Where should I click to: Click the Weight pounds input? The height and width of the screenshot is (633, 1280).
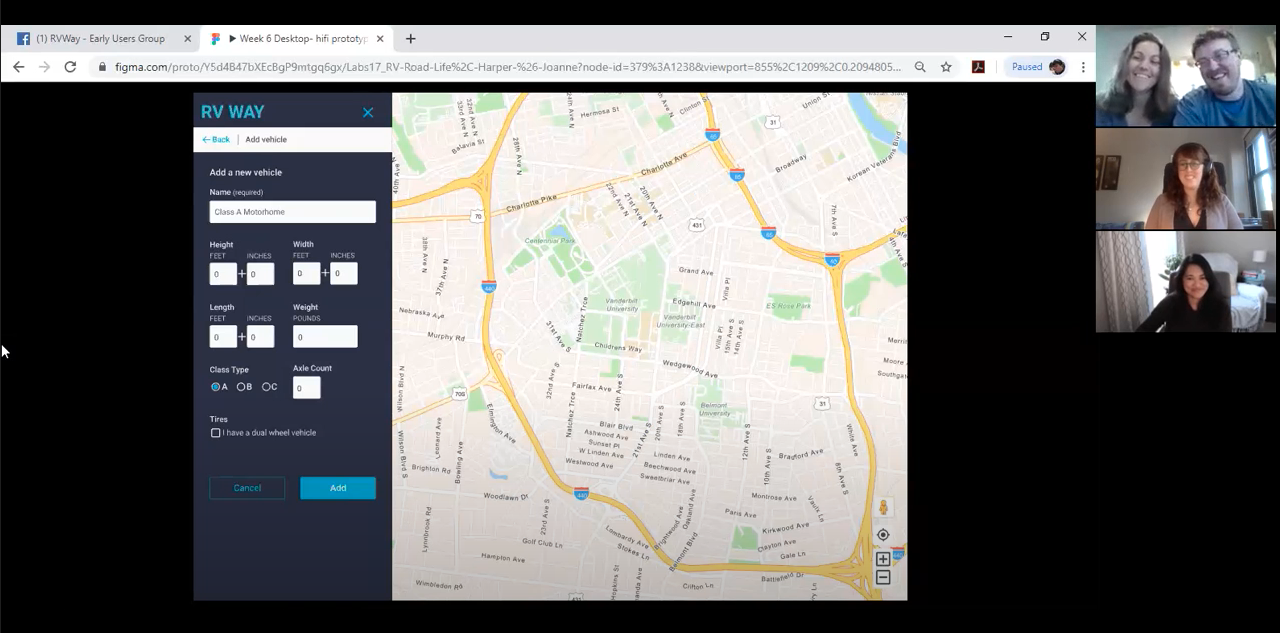pos(325,337)
